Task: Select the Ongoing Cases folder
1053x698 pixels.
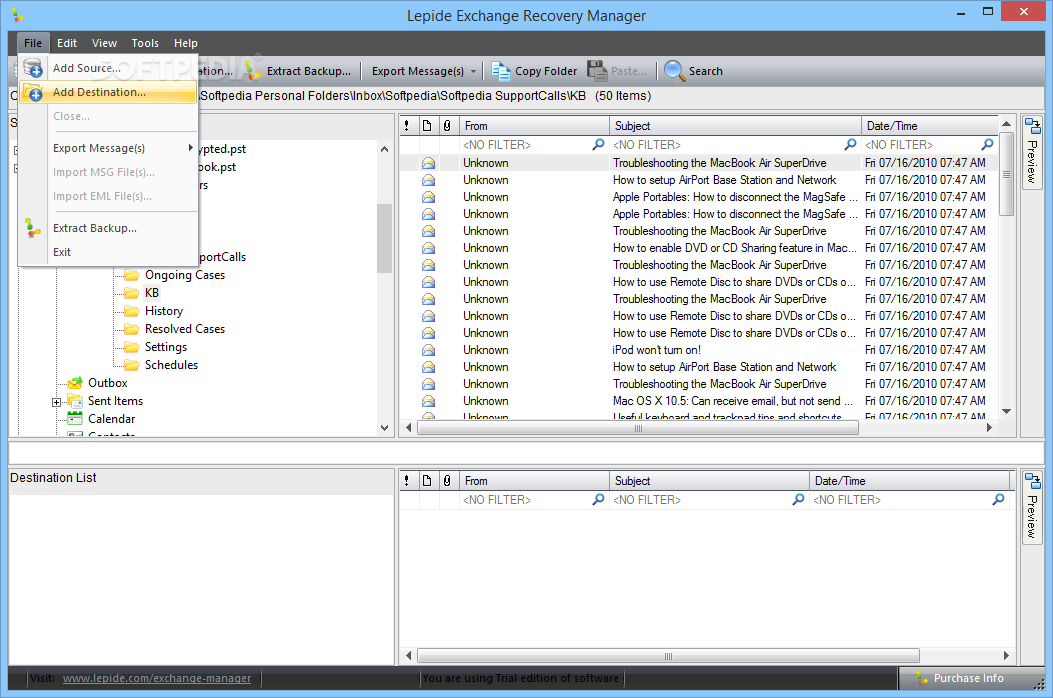Action: click(x=185, y=275)
